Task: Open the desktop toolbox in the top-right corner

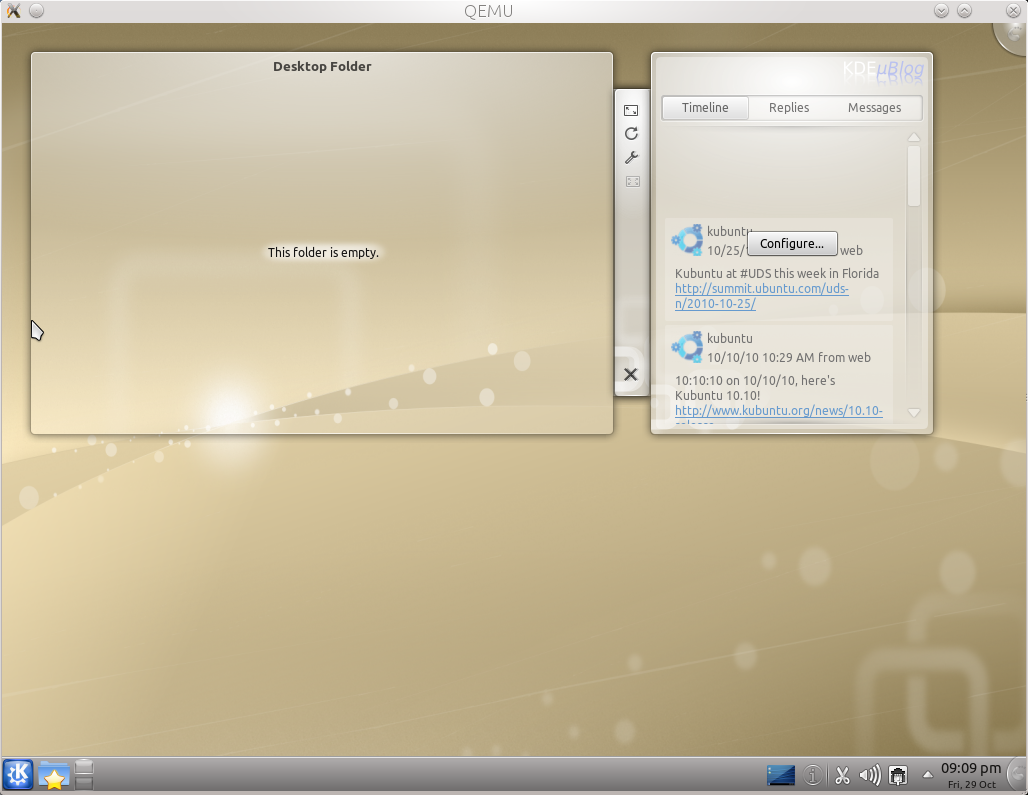Action: pyautogui.click(x=1013, y=36)
